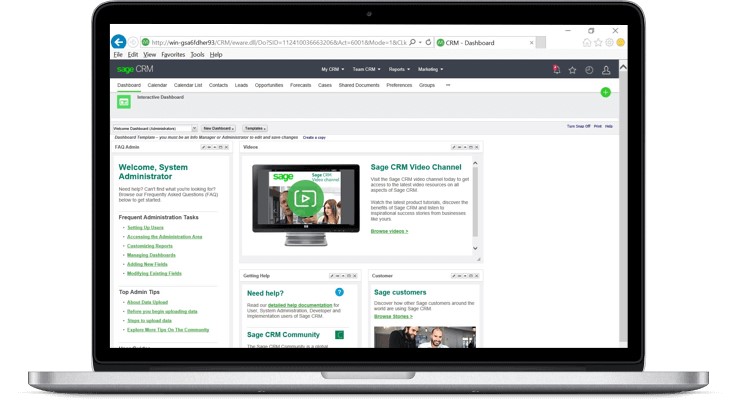This screenshot has width=737, height=400.
Task: Edit the Videos gadget with pencil icon
Action: (x=454, y=147)
